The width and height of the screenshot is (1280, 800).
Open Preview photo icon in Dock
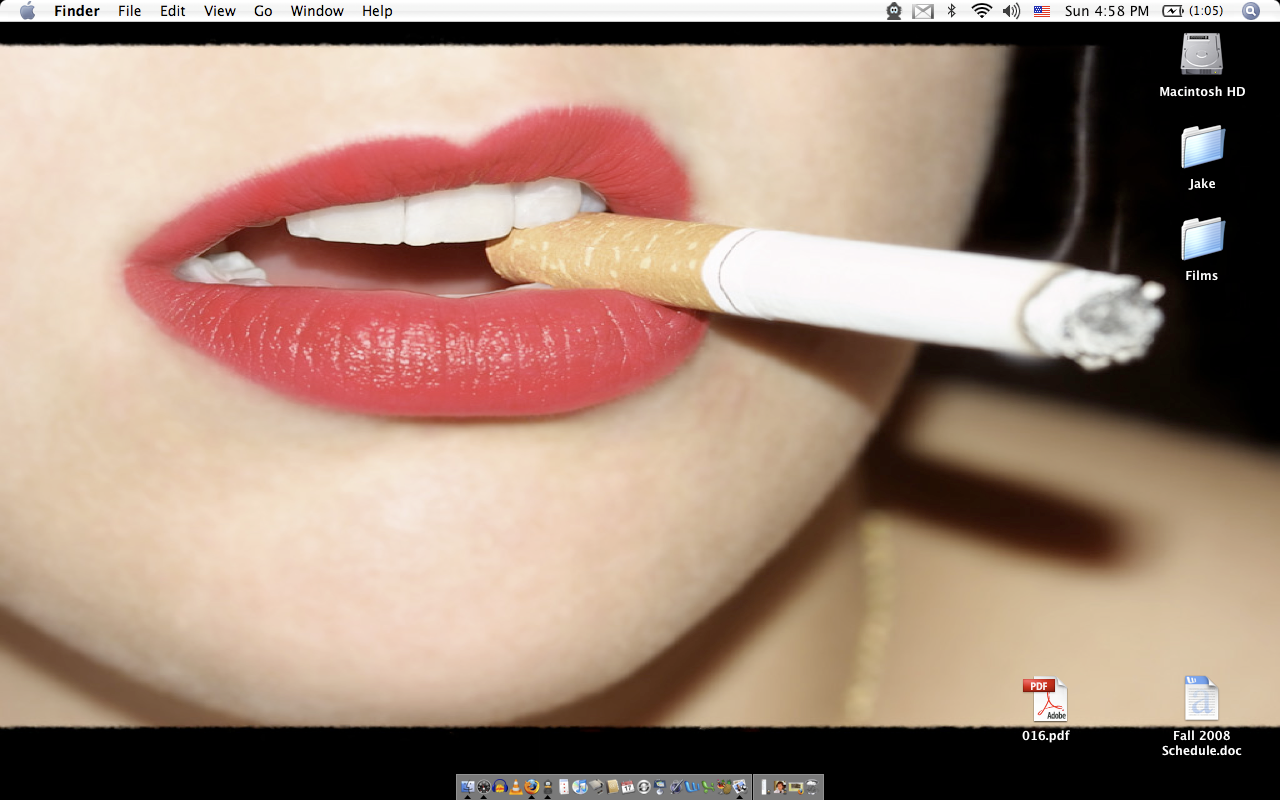point(740,787)
